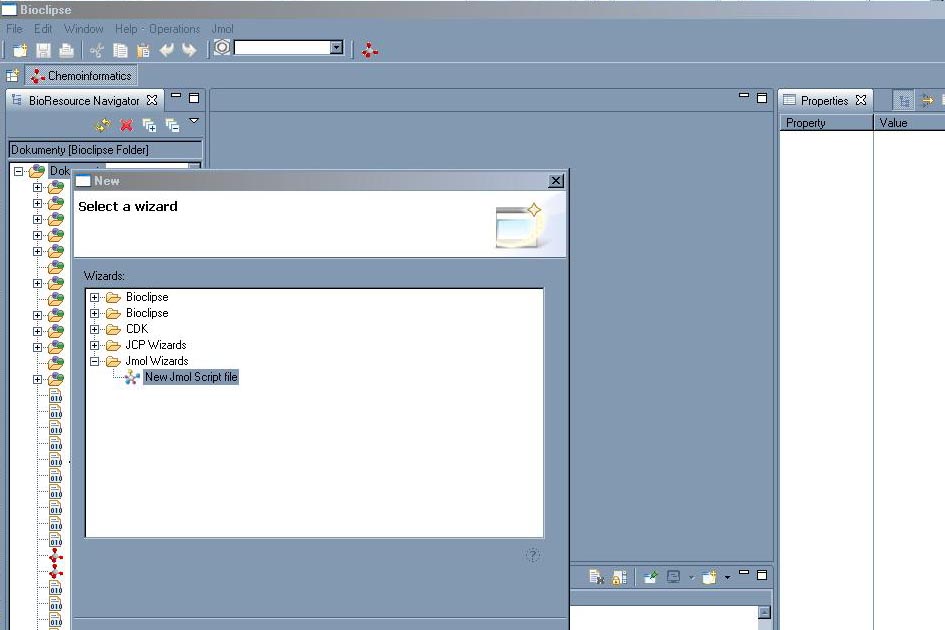Open the Display Selected Console dropdown arrow
Image resolution: width=945 pixels, height=630 pixels.
point(691,578)
